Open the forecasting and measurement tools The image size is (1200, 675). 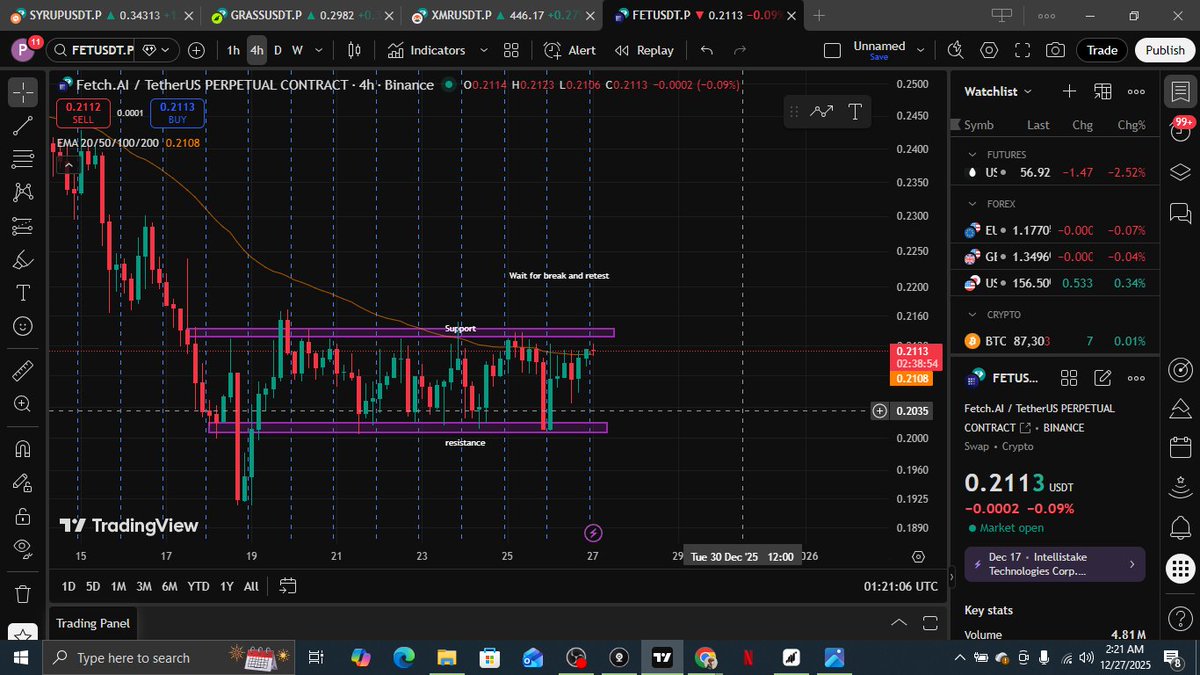[23, 225]
